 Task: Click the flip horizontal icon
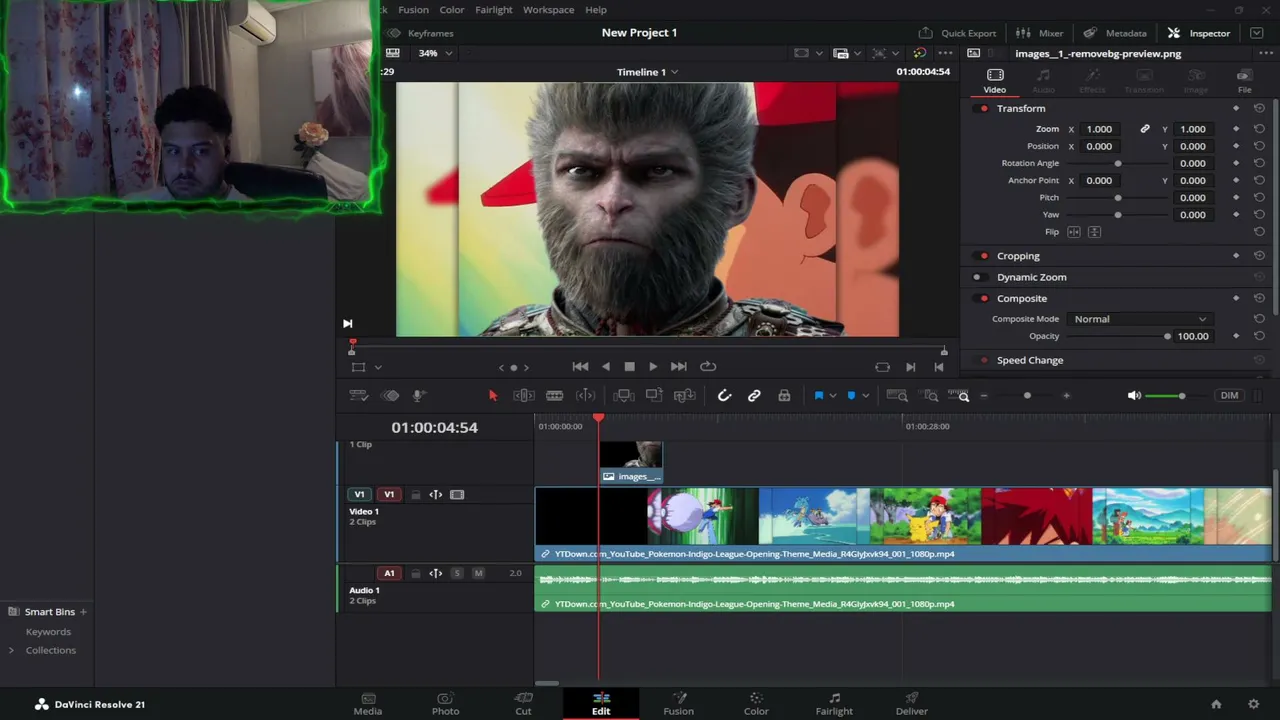pyautogui.click(x=1074, y=232)
